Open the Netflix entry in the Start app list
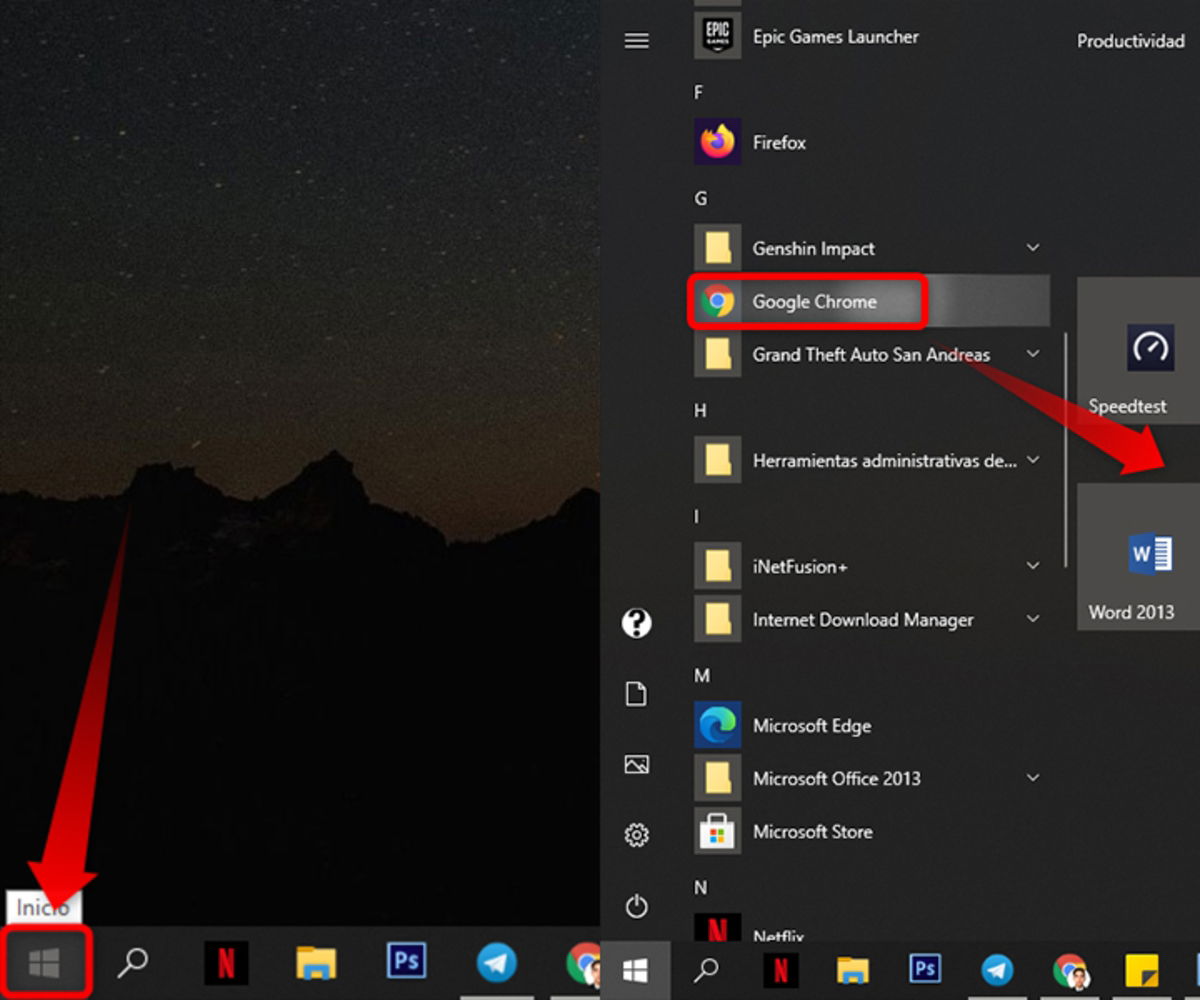The image size is (1200, 1000). click(870, 928)
